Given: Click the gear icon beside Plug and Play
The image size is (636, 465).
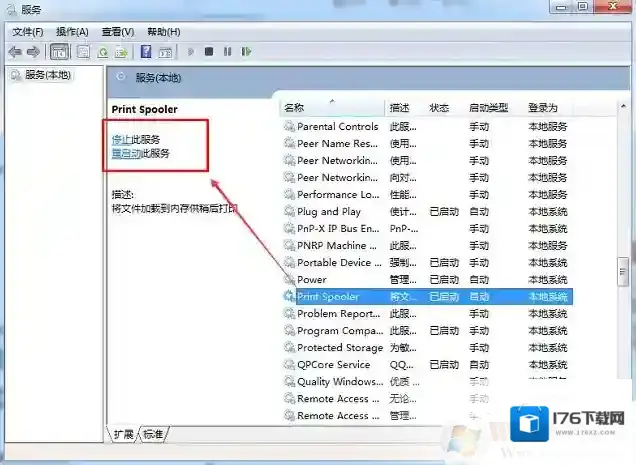Looking at the screenshot, I should [289, 211].
